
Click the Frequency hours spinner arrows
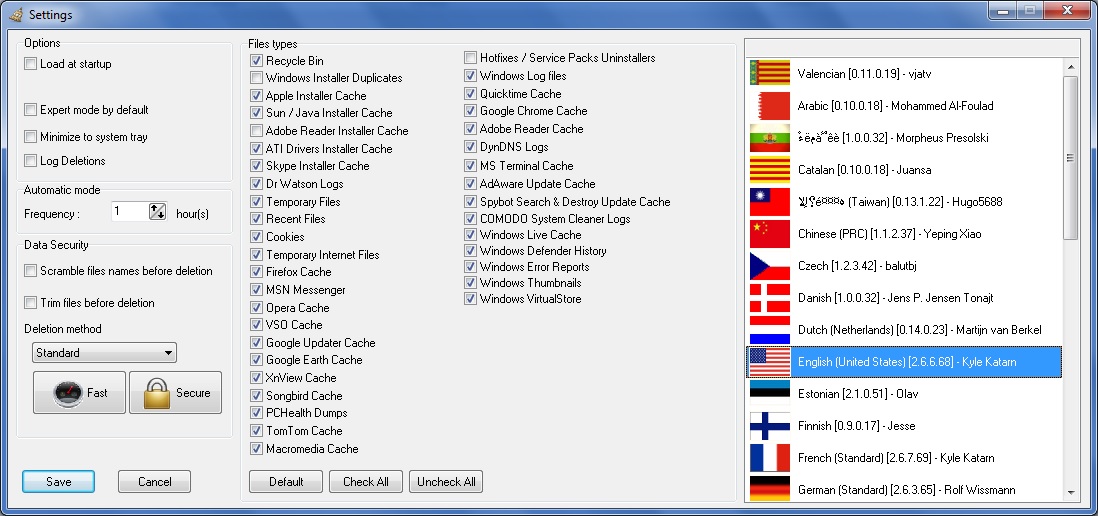coord(158,211)
